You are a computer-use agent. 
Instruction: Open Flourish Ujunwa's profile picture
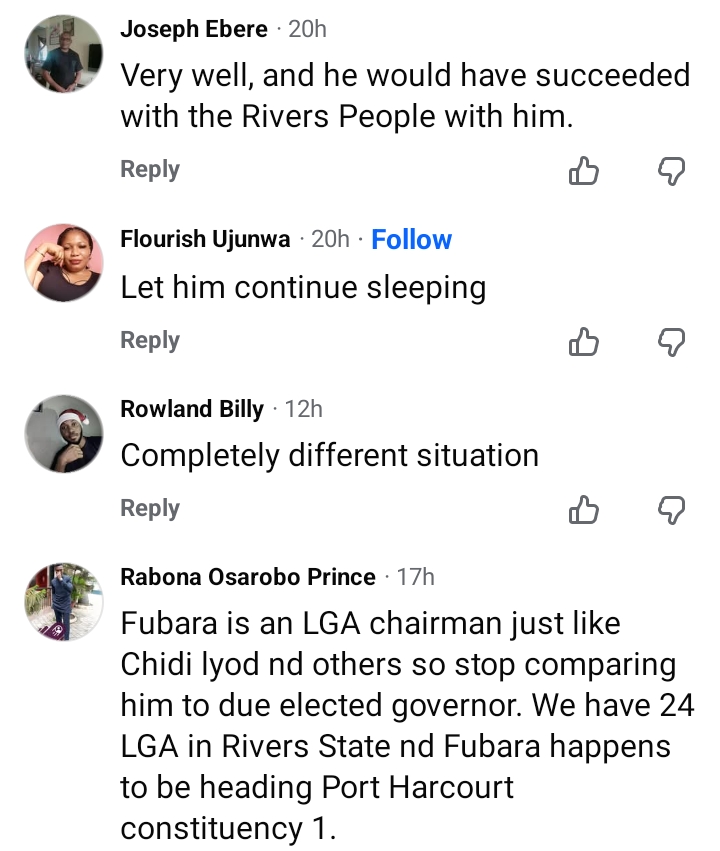coord(63,263)
